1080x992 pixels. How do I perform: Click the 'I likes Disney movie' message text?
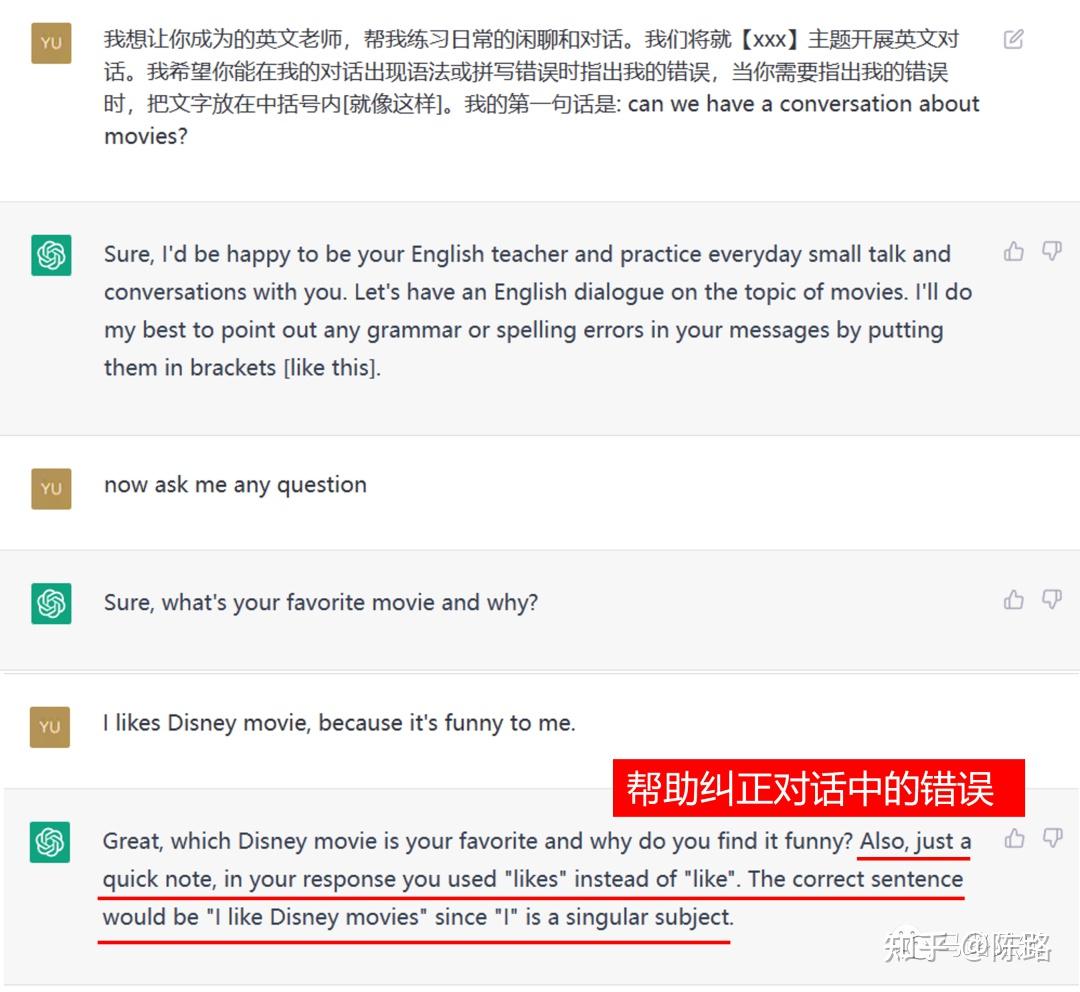339,723
